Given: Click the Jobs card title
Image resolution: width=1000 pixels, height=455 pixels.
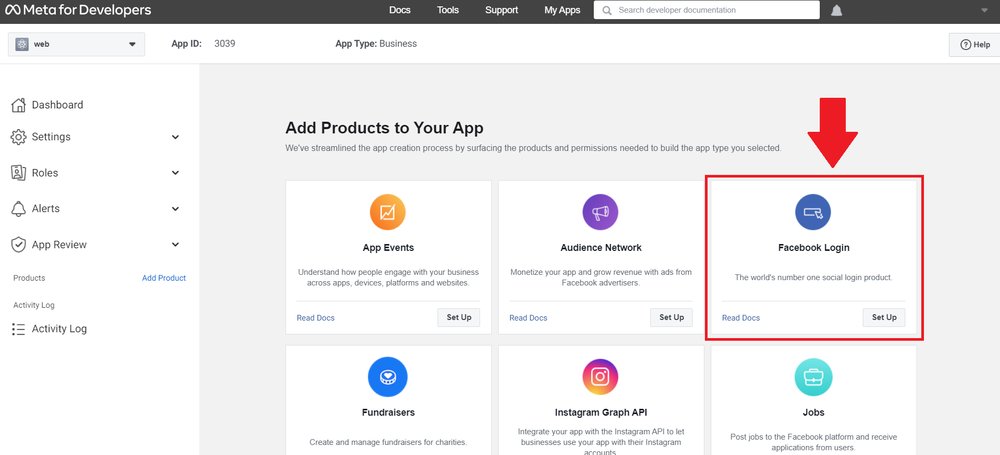Looking at the screenshot, I should [813, 412].
